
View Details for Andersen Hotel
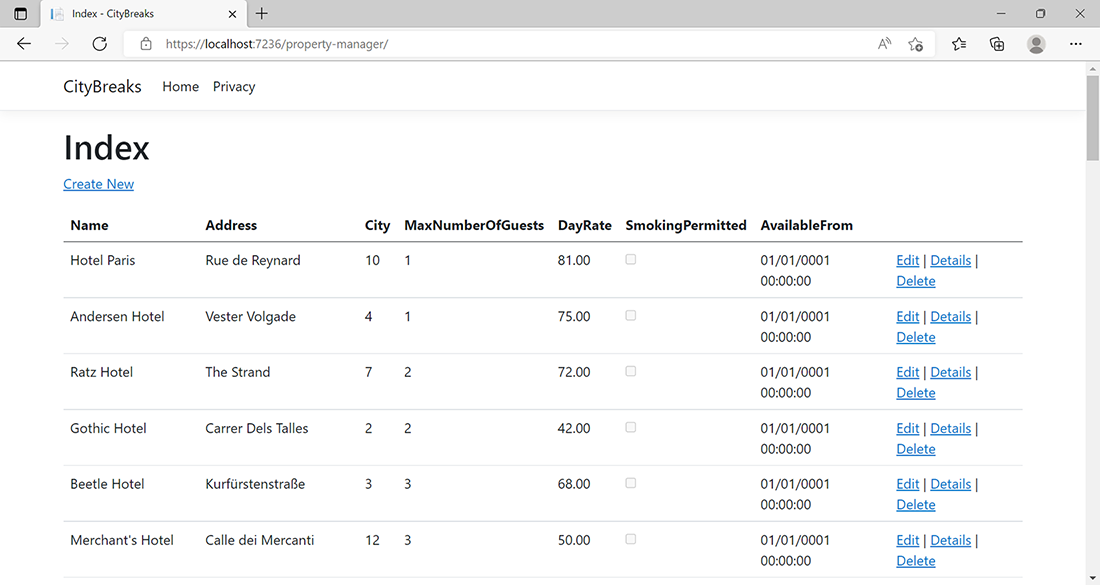951,316
